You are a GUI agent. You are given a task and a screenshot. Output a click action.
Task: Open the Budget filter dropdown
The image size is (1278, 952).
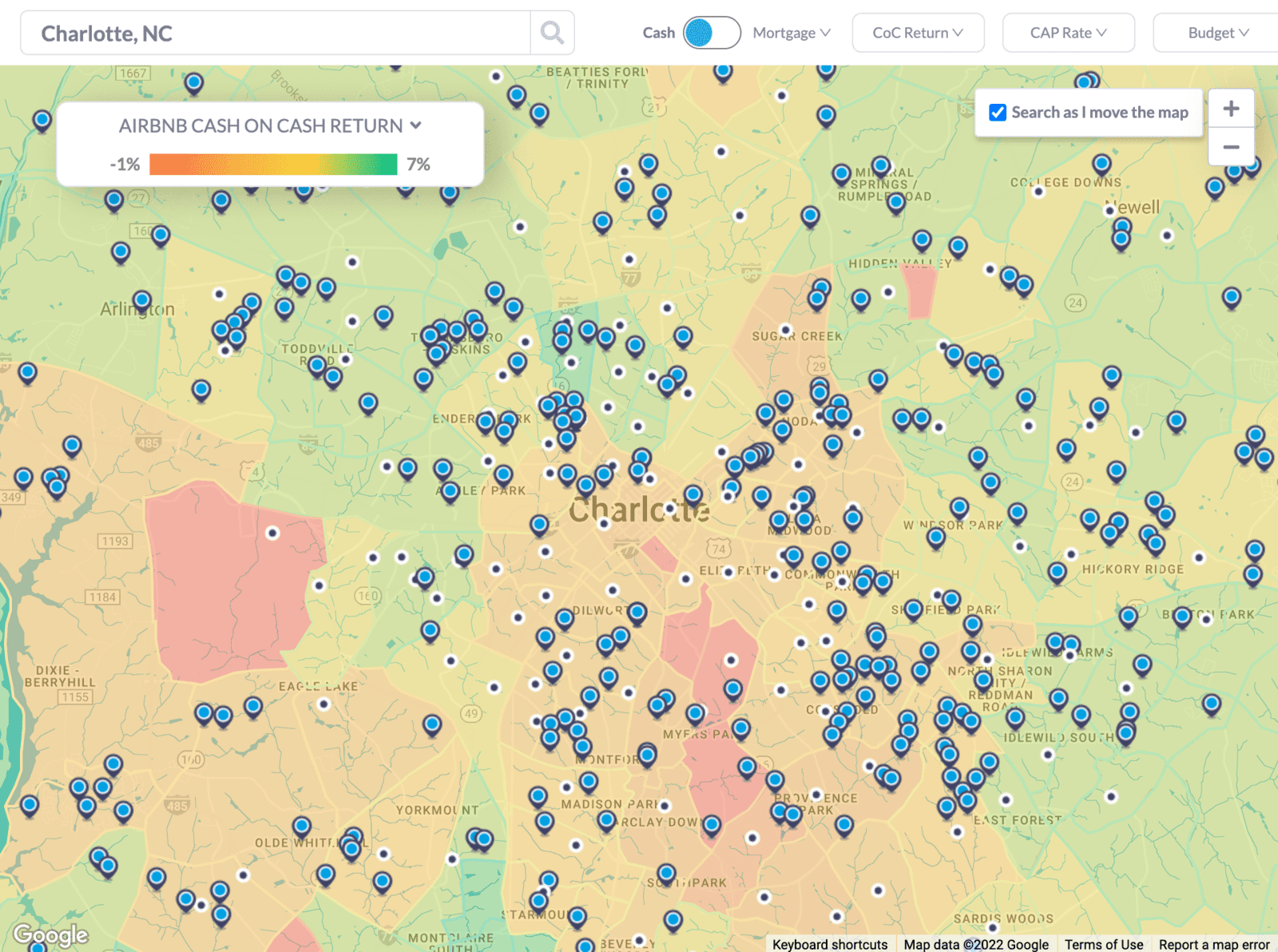pyautogui.click(x=1217, y=33)
